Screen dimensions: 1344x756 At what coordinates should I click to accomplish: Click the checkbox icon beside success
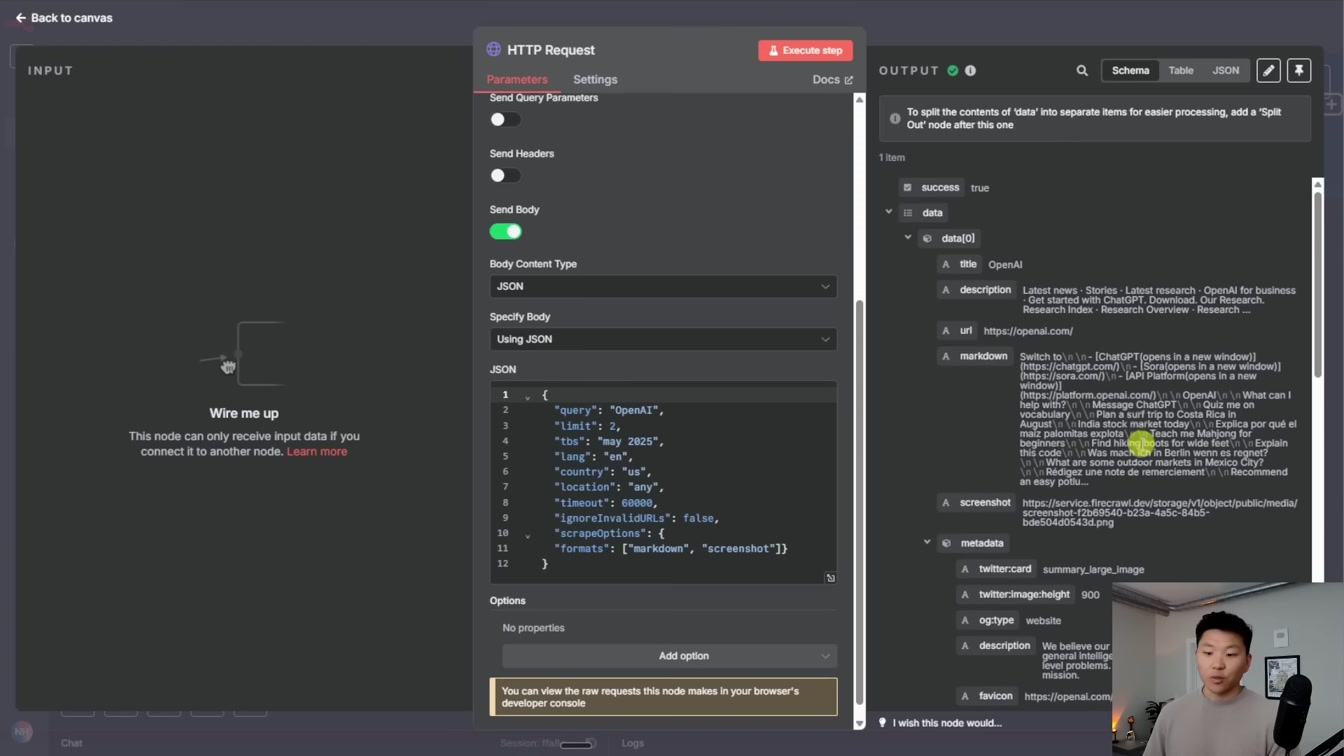point(907,188)
